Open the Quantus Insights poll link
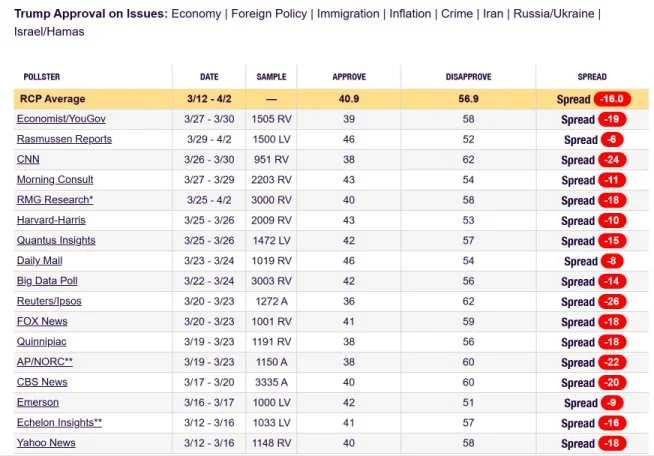 tap(56, 240)
